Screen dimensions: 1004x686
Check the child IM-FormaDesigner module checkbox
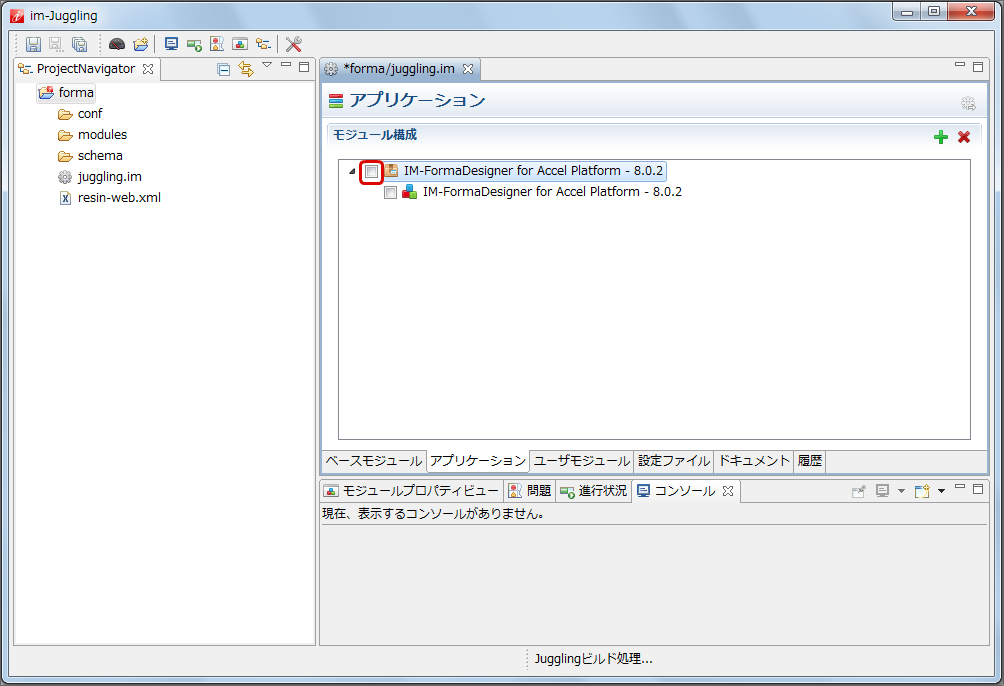coord(391,192)
